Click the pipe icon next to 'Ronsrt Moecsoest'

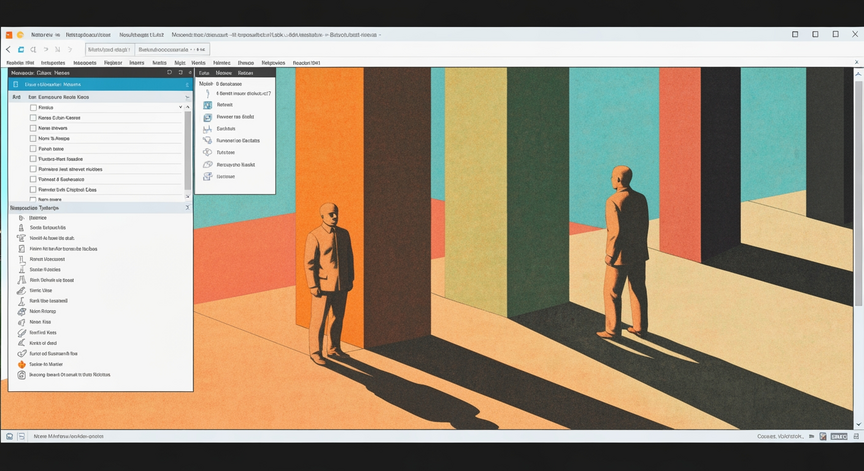coord(21,259)
